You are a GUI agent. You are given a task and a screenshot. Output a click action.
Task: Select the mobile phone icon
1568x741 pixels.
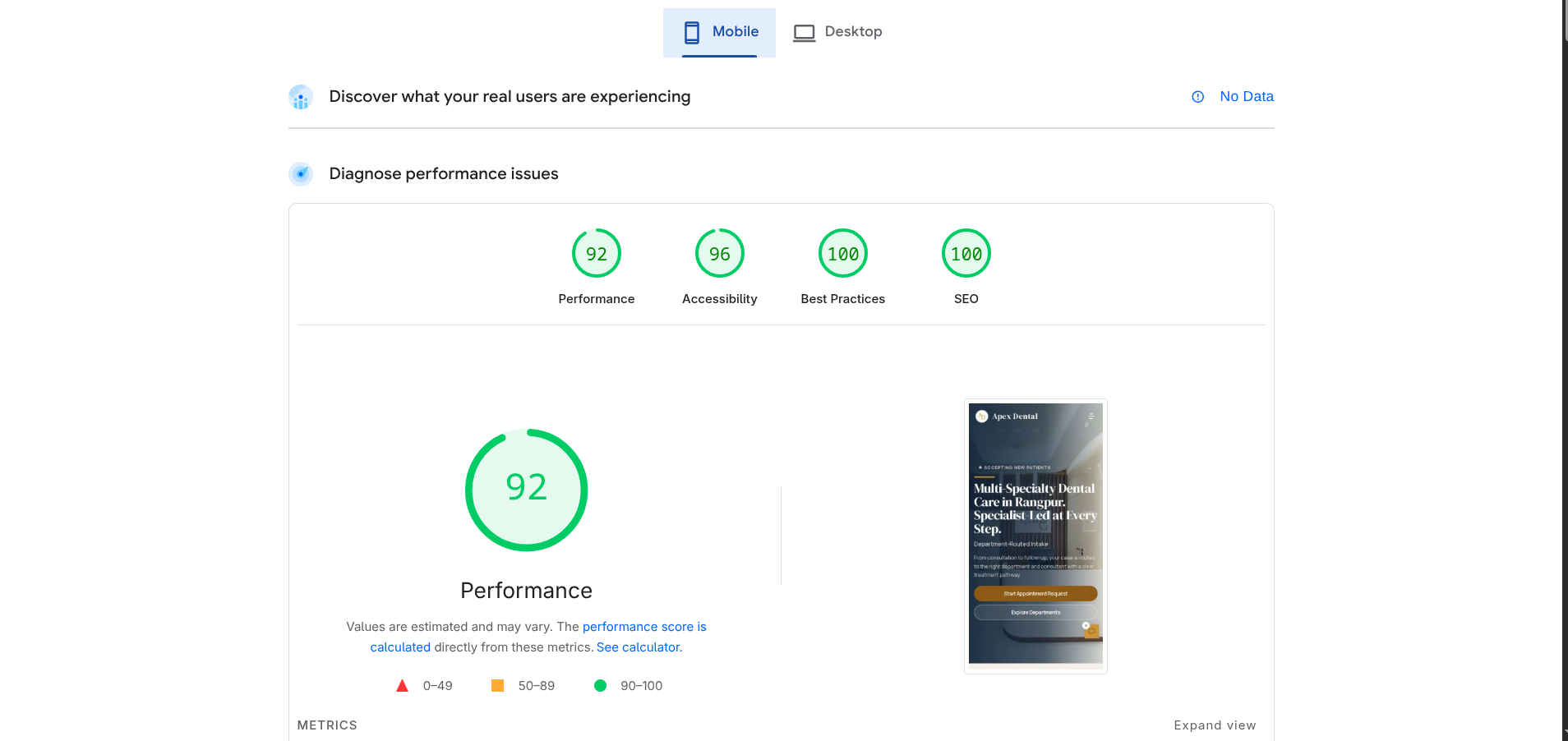(x=691, y=32)
